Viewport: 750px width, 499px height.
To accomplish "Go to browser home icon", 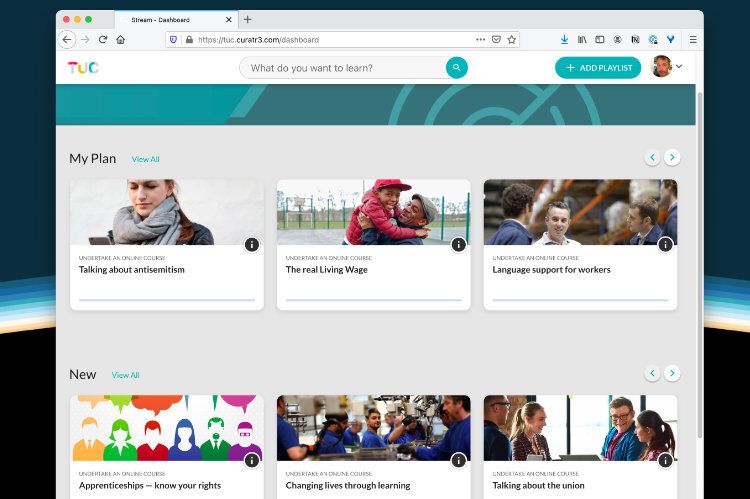I will pos(121,40).
